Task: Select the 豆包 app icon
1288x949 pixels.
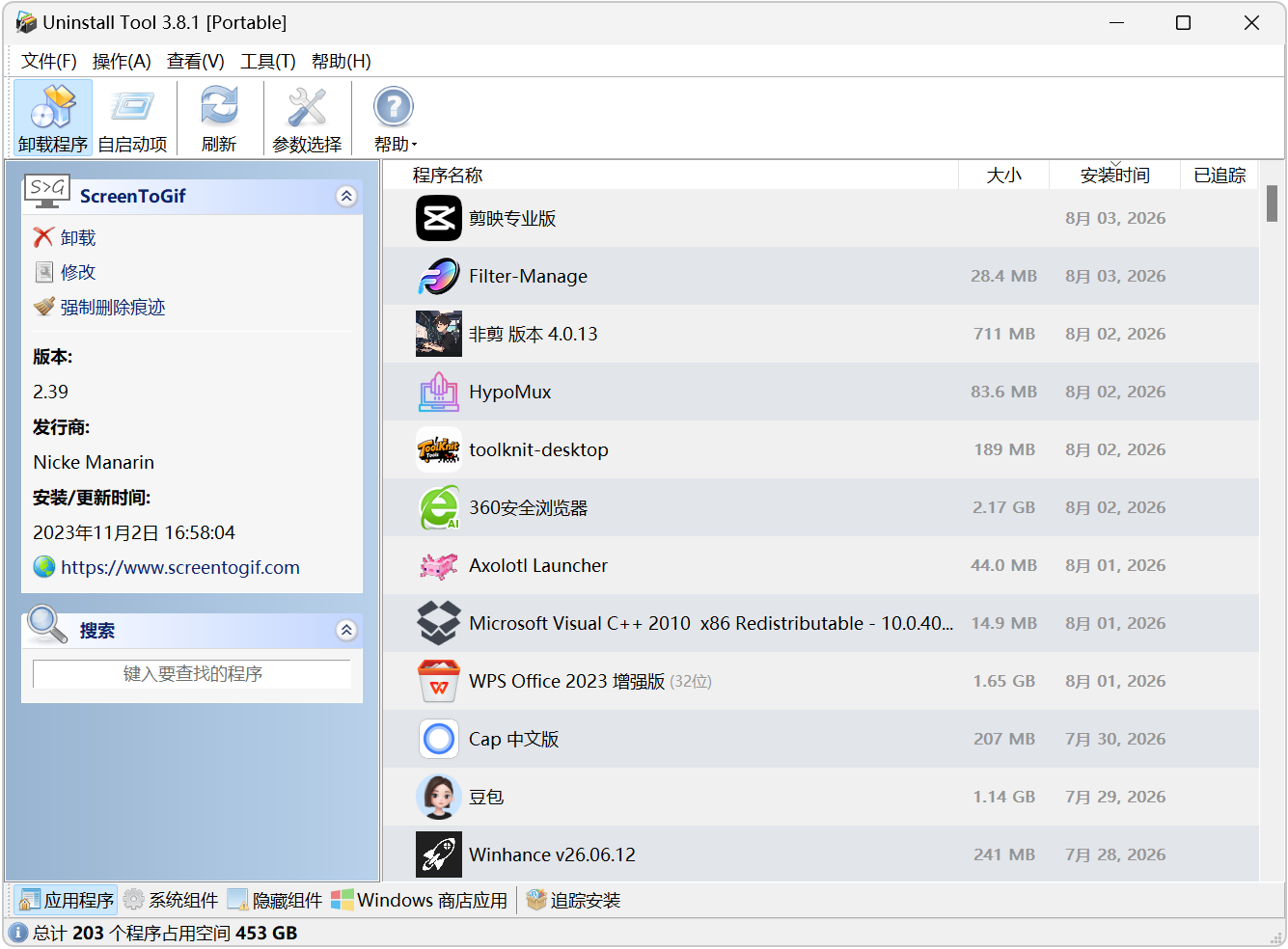Action: [439, 797]
